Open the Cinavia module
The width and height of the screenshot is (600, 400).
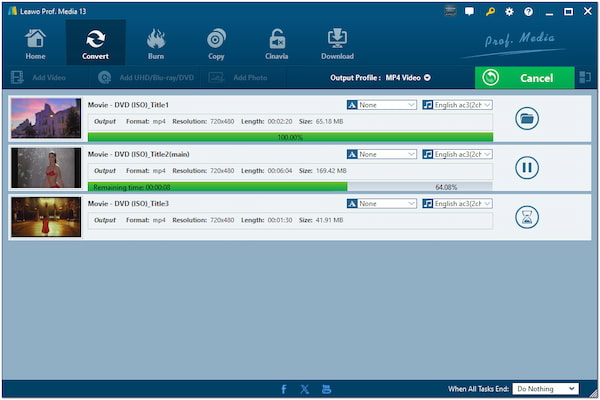pyautogui.click(x=277, y=43)
